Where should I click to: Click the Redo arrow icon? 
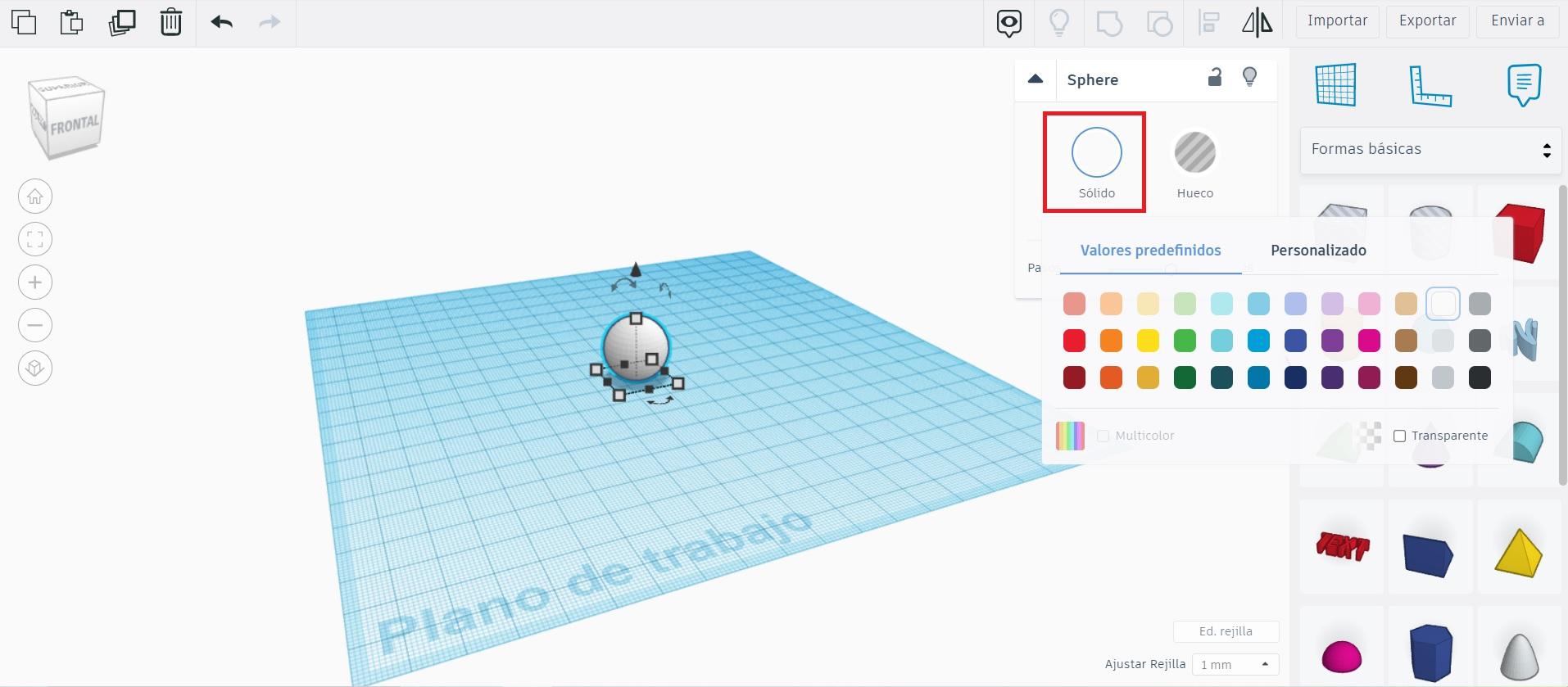(270, 22)
